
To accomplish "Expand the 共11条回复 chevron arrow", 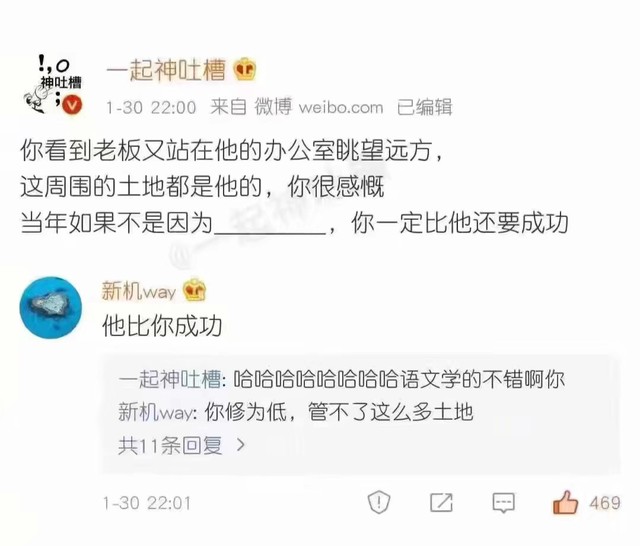I will point(241,445).
